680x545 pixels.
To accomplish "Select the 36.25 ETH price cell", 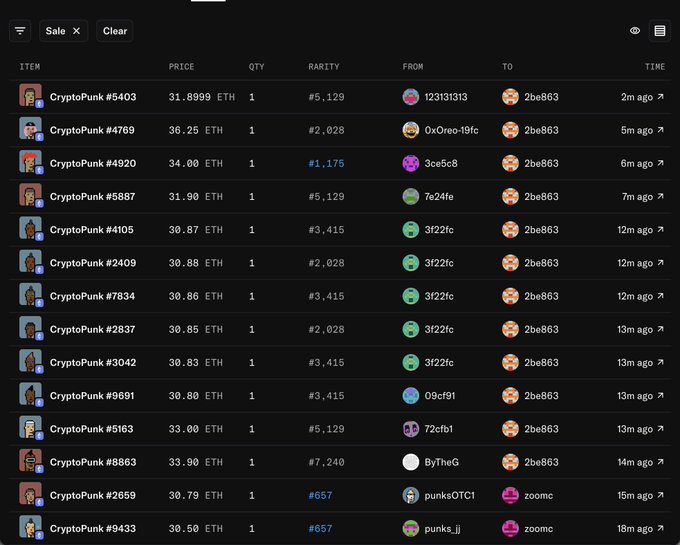I will coord(196,130).
